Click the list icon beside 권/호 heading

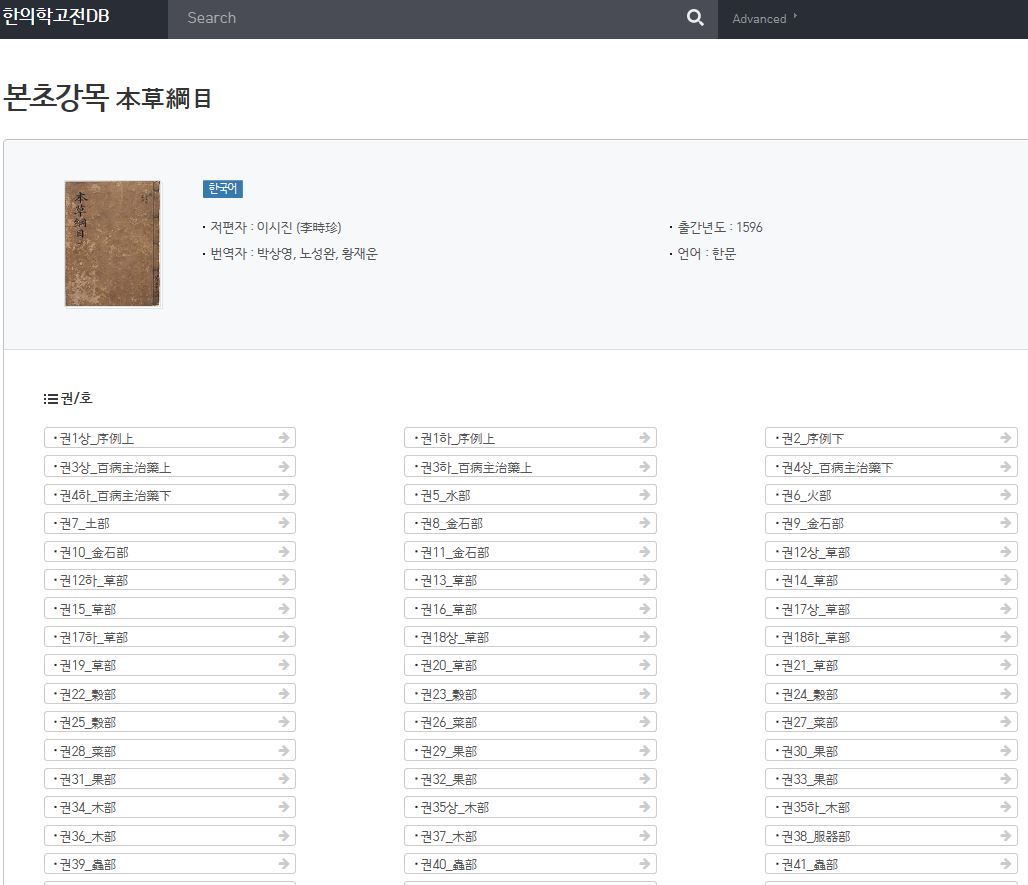pos(51,399)
